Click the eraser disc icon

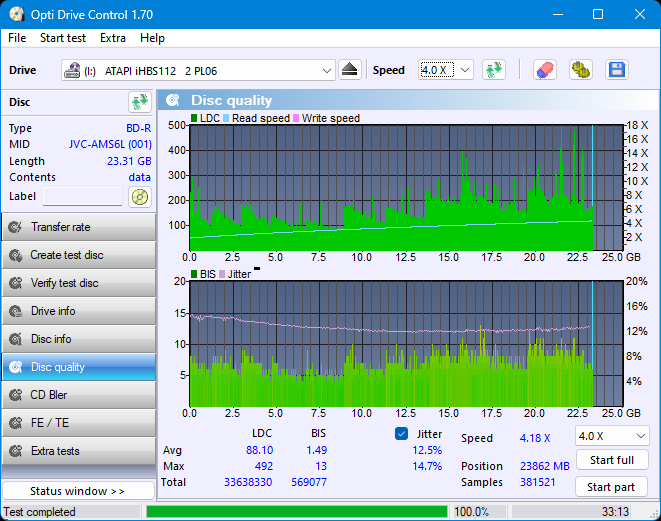545,70
